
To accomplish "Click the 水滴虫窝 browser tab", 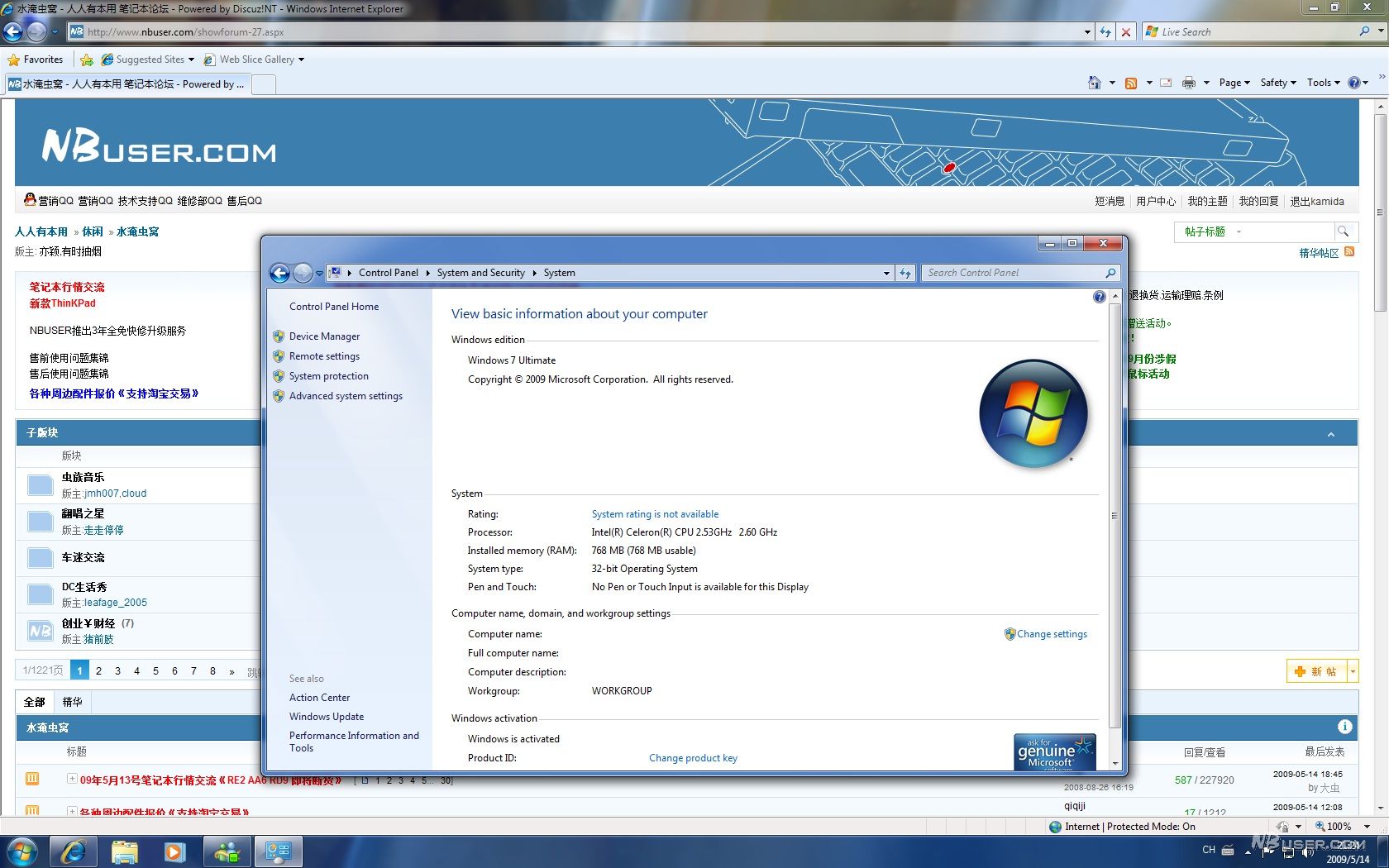I will click(126, 83).
